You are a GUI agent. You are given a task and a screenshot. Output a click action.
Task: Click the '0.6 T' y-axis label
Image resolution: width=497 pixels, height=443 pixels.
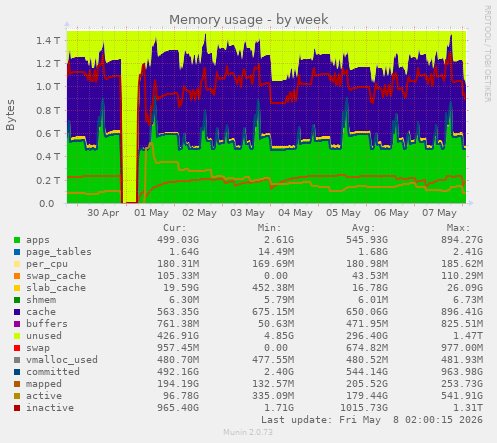(48, 134)
